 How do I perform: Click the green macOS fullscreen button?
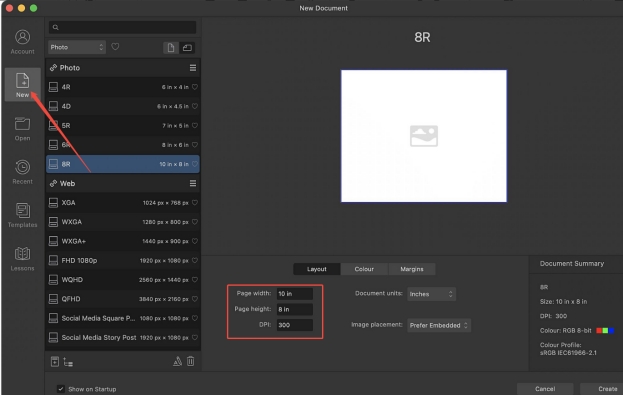point(33,8)
